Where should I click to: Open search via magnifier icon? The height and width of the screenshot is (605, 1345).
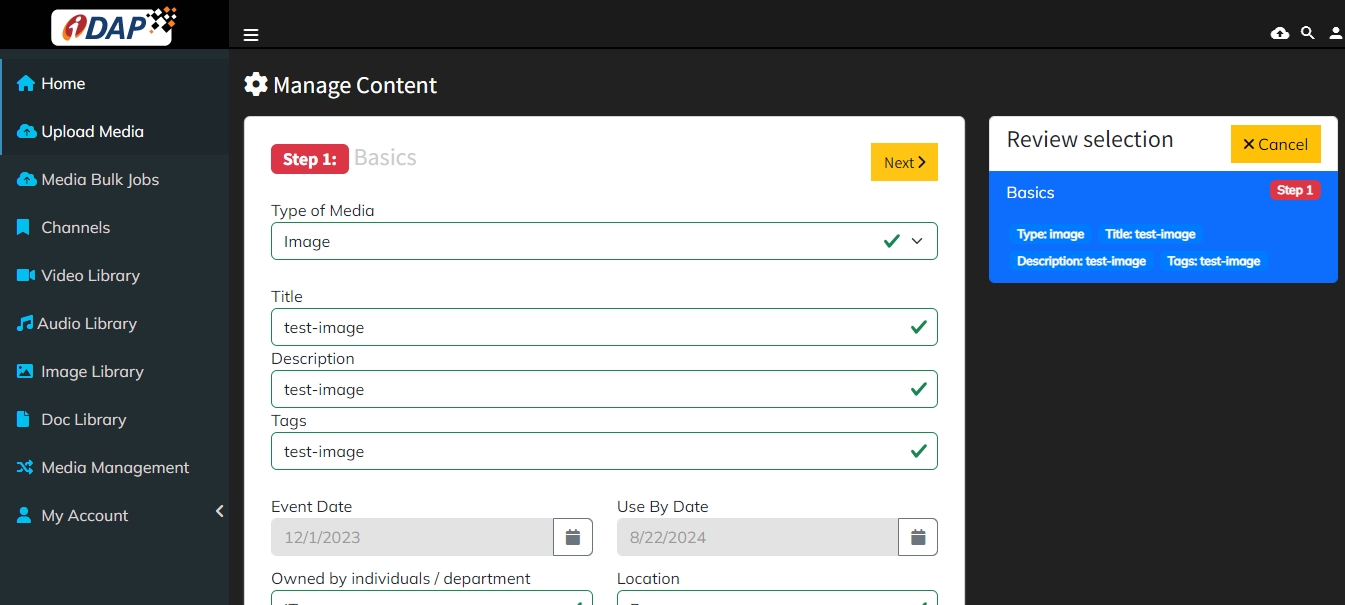1307,33
